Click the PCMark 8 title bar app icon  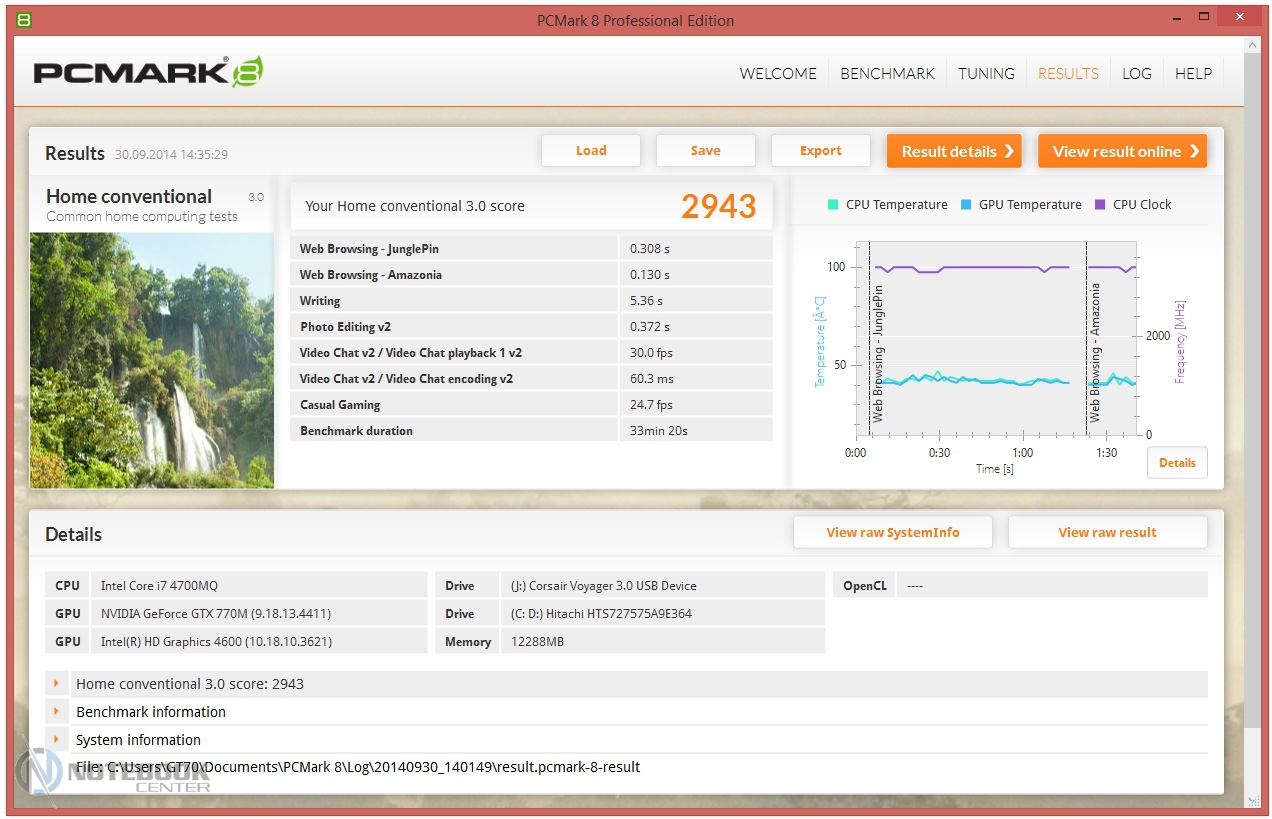click(x=24, y=19)
